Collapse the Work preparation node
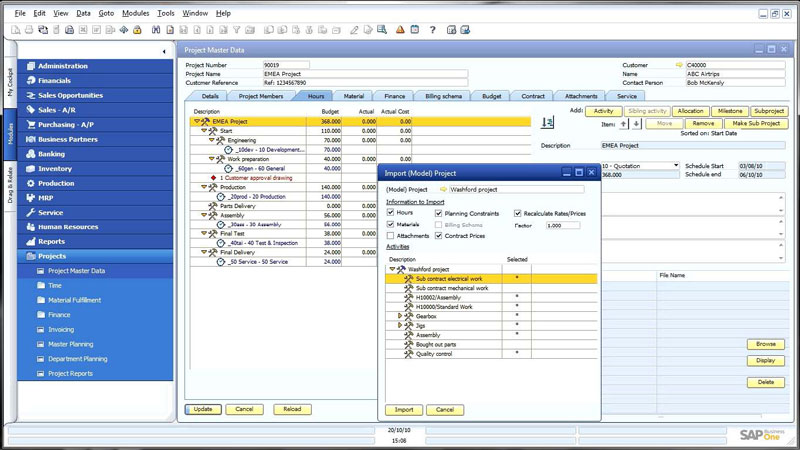Image resolution: width=800 pixels, height=450 pixels. 212,159
